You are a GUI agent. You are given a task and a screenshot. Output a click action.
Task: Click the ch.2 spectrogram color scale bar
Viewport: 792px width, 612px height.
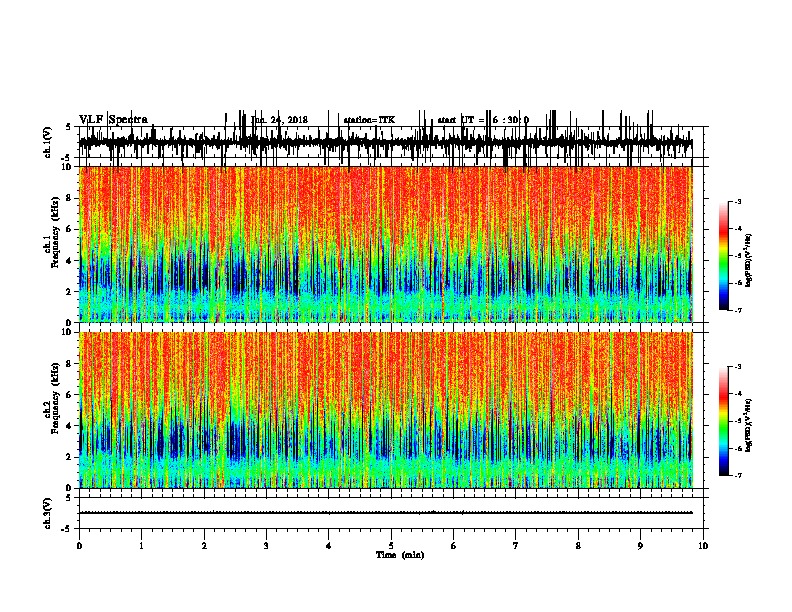pos(724,421)
